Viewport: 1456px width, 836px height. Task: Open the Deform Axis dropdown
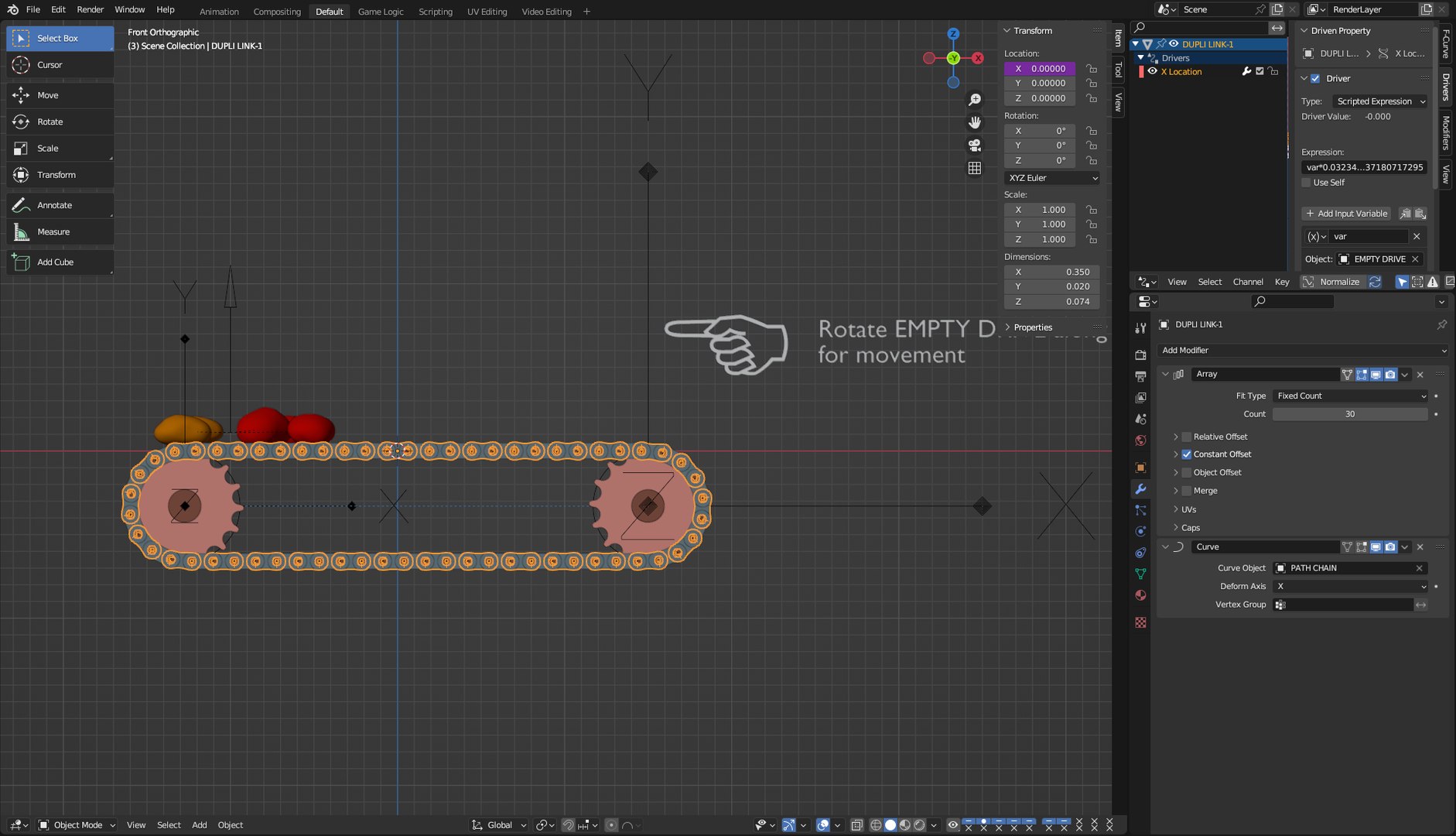[x=1350, y=586]
